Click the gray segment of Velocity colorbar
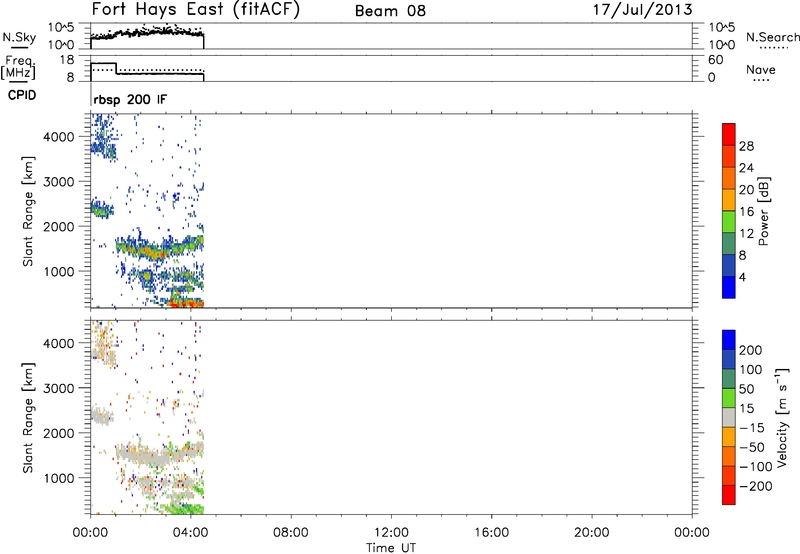800x554 pixels. (x=729, y=417)
